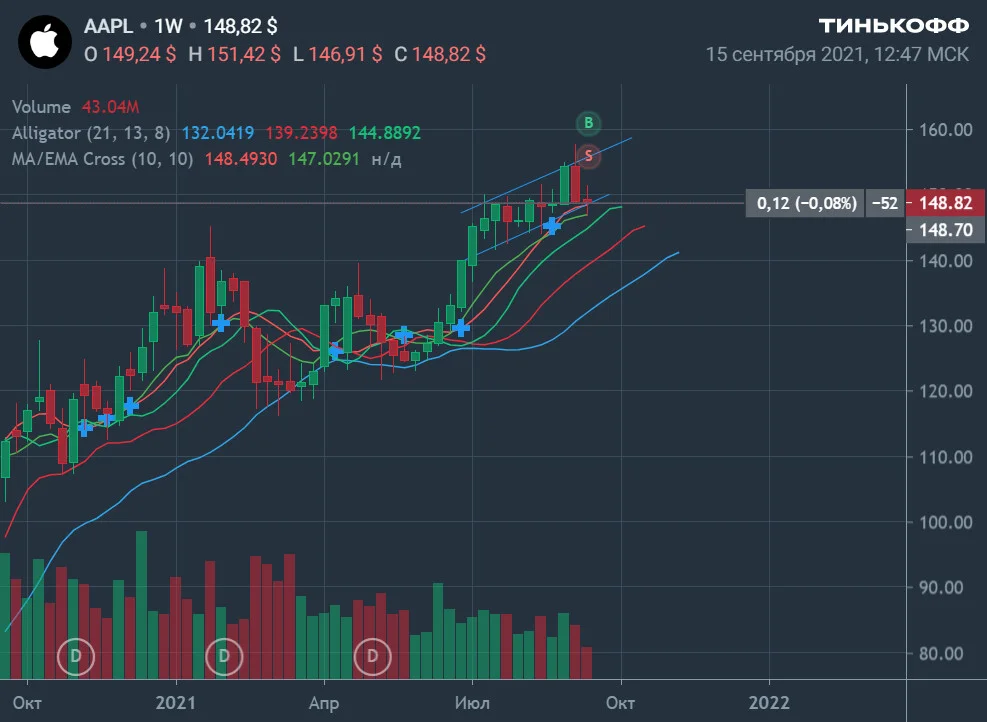The width and height of the screenshot is (987, 722).
Task: Click the EMA value 147.0291
Action: (324, 159)
